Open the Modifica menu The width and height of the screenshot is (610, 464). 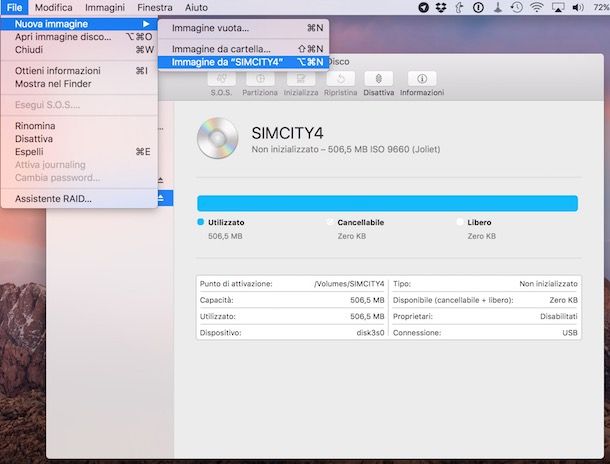click(x=53, y=7)
